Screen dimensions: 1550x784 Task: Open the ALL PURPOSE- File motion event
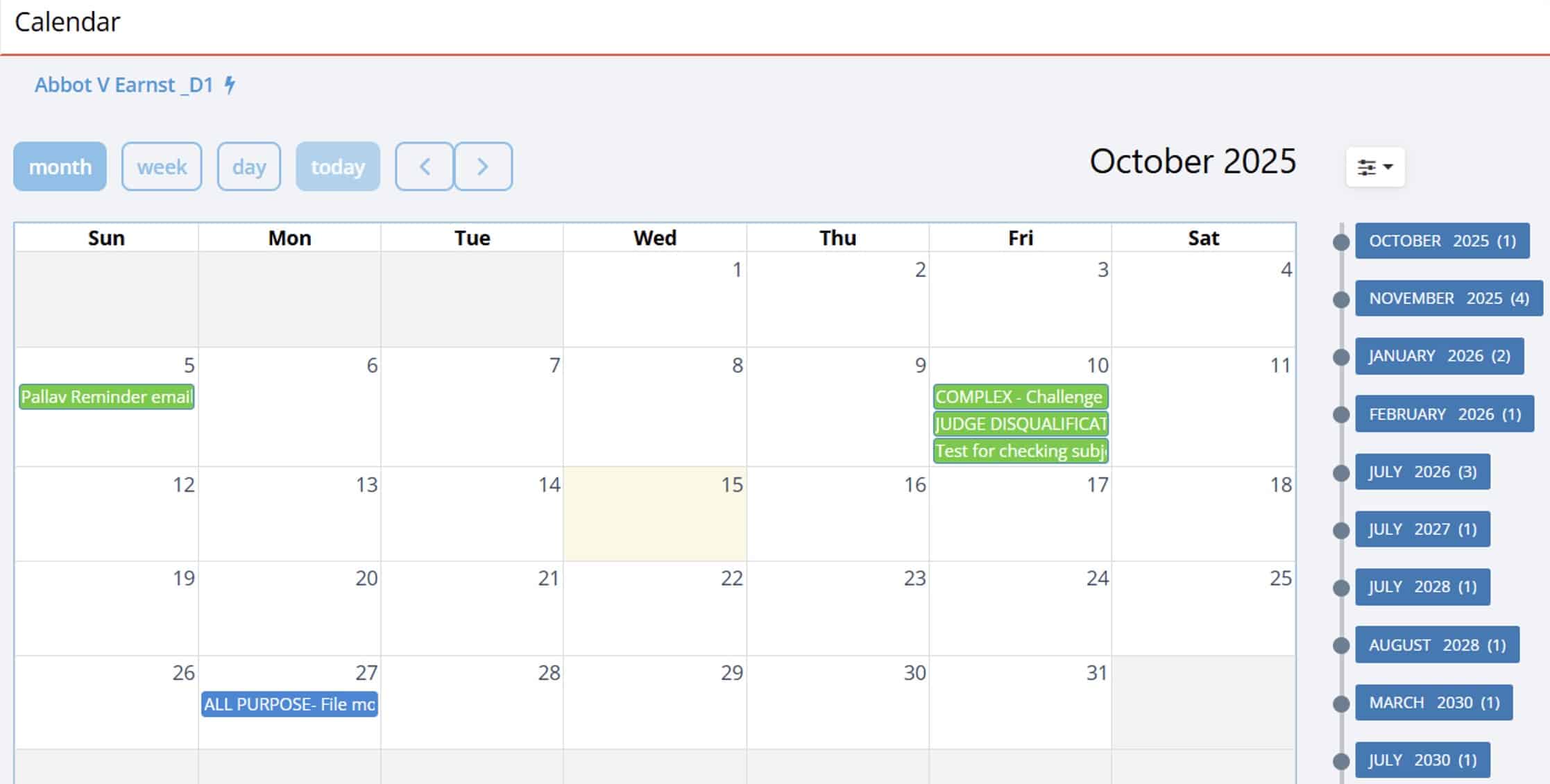pyautogui.click(x=289, y=704)
